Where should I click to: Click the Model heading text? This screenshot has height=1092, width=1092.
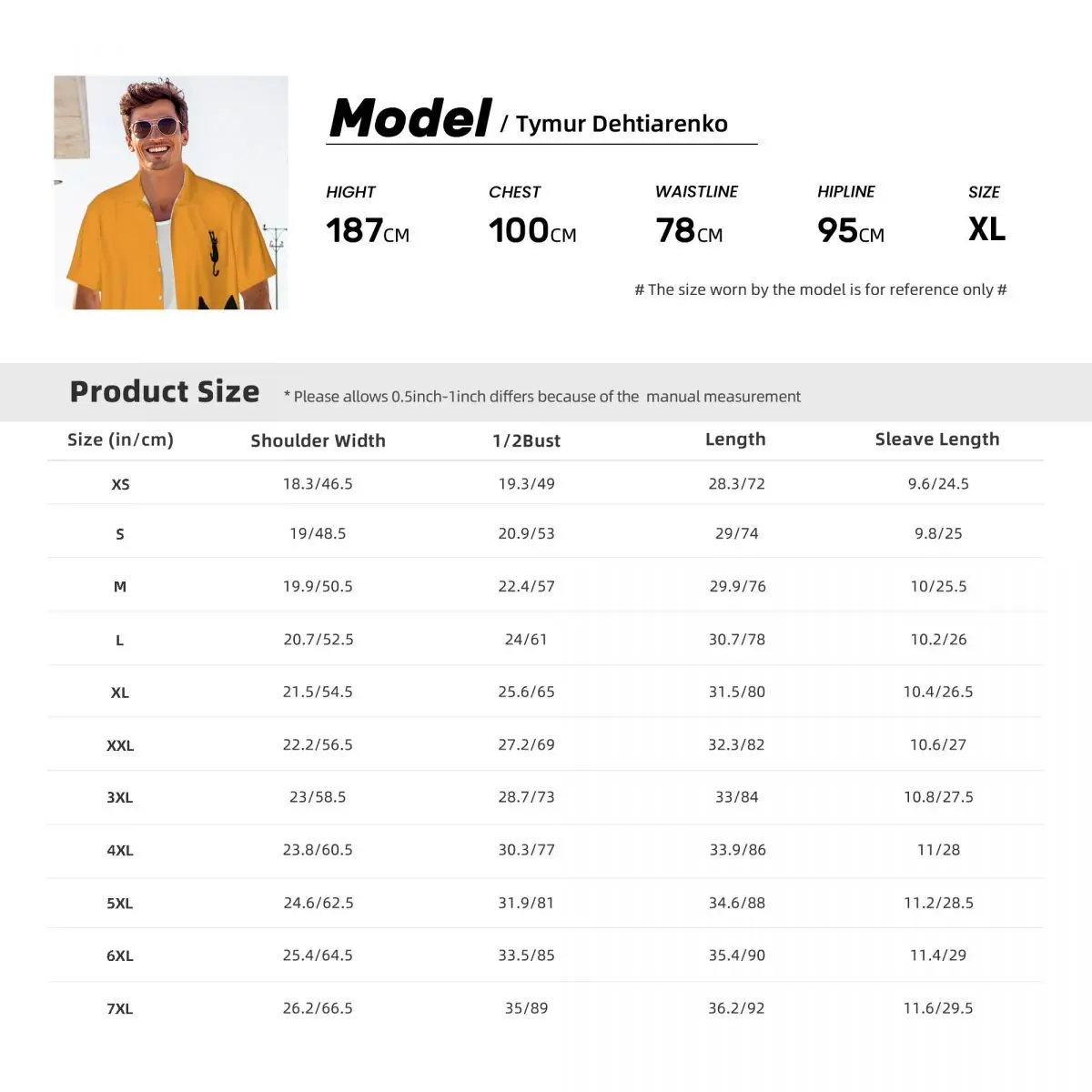409,119
